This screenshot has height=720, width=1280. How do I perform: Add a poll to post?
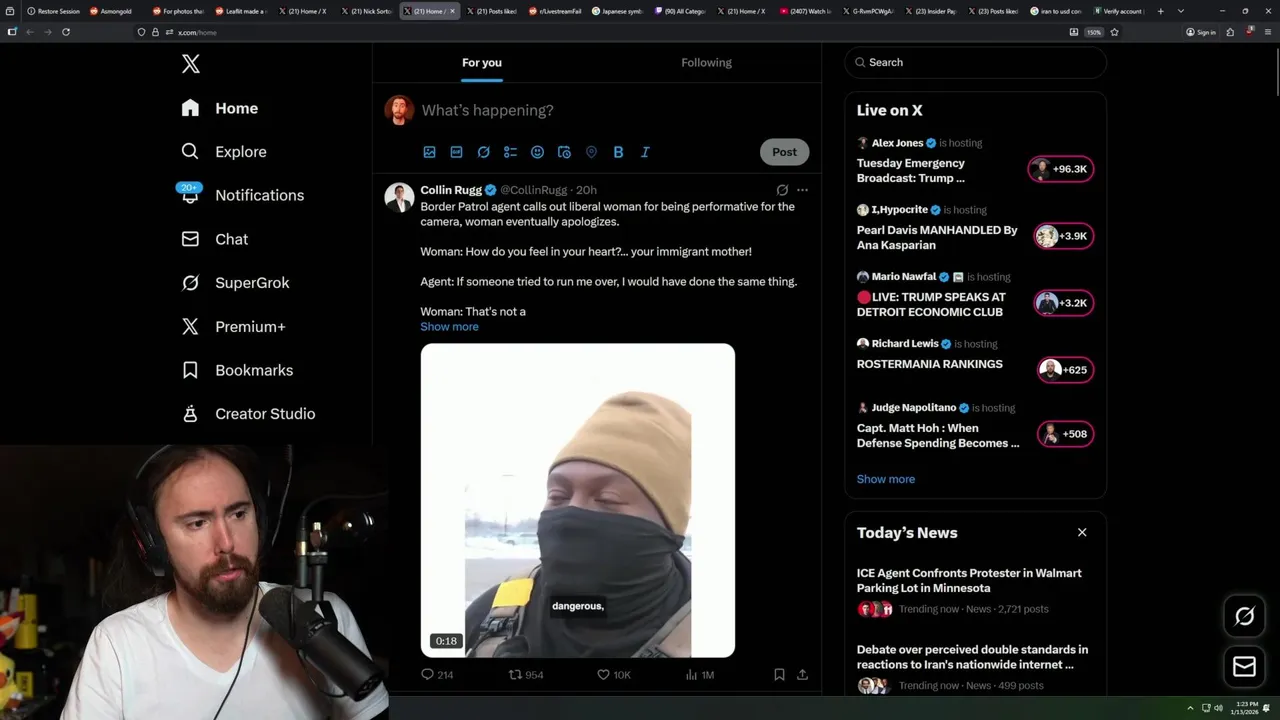click(510, 152)
